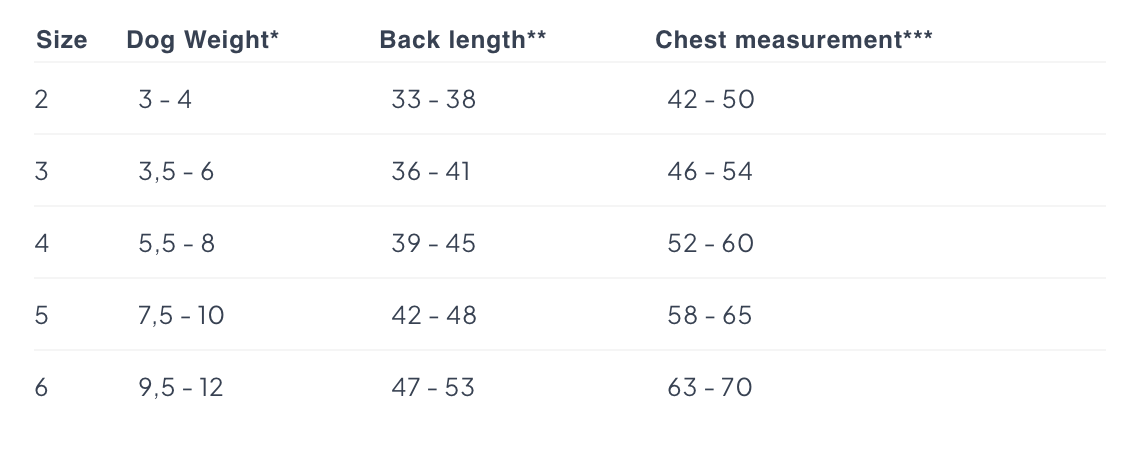This screenshot has height=458, width=1126.
Task: Click the 39 - 45 back length cell
Action: coord(434,243)
